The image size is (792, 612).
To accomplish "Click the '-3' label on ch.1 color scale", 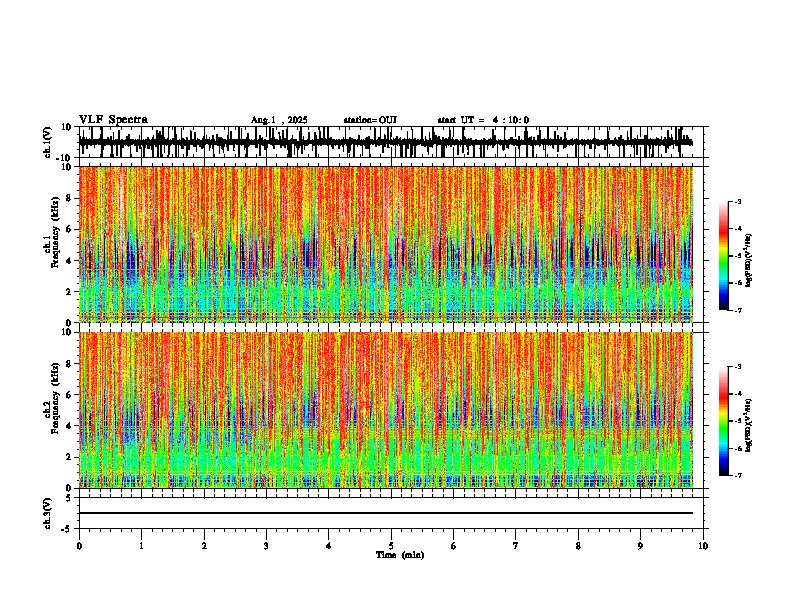I will coord(738,201).
